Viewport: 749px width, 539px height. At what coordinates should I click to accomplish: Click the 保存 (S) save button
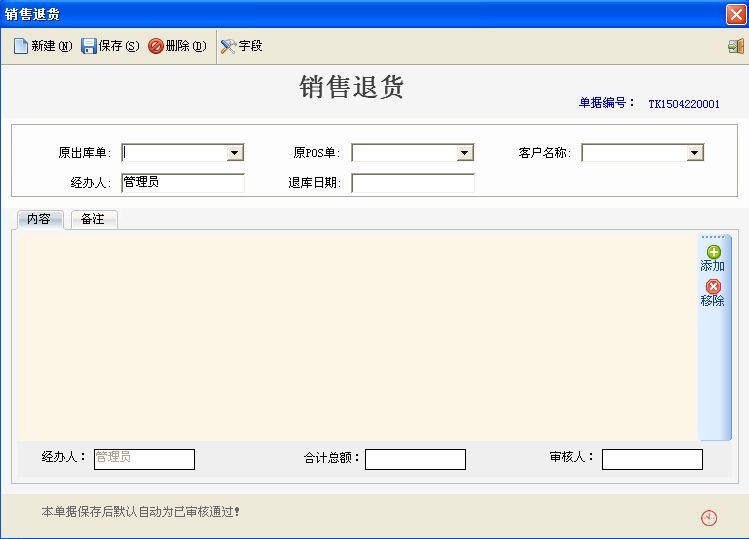[110, 46]
